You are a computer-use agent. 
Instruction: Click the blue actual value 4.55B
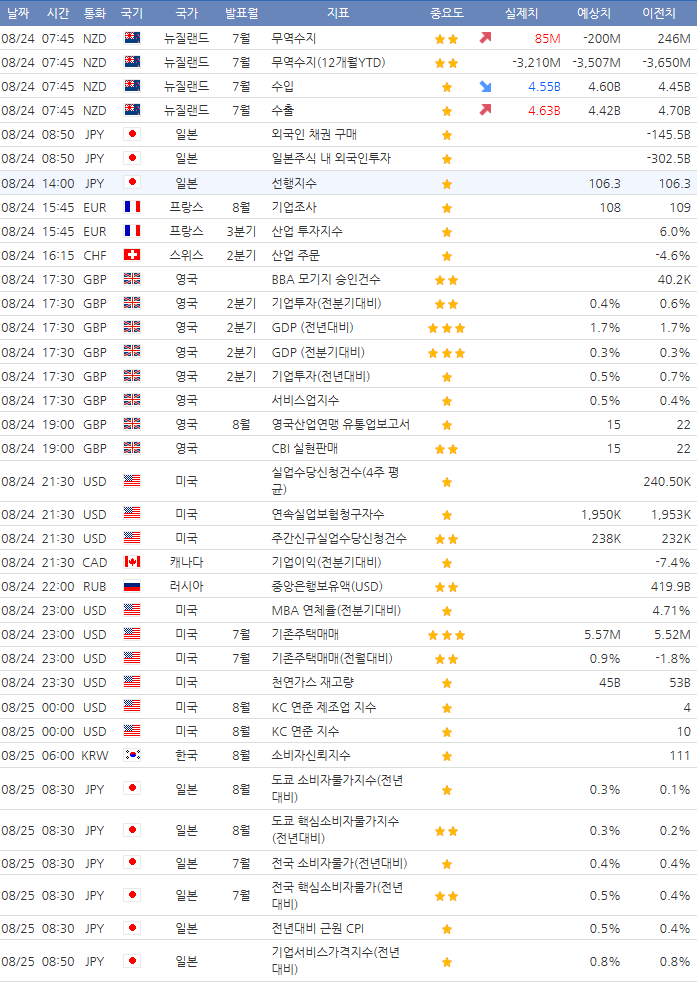click(544, 86)
